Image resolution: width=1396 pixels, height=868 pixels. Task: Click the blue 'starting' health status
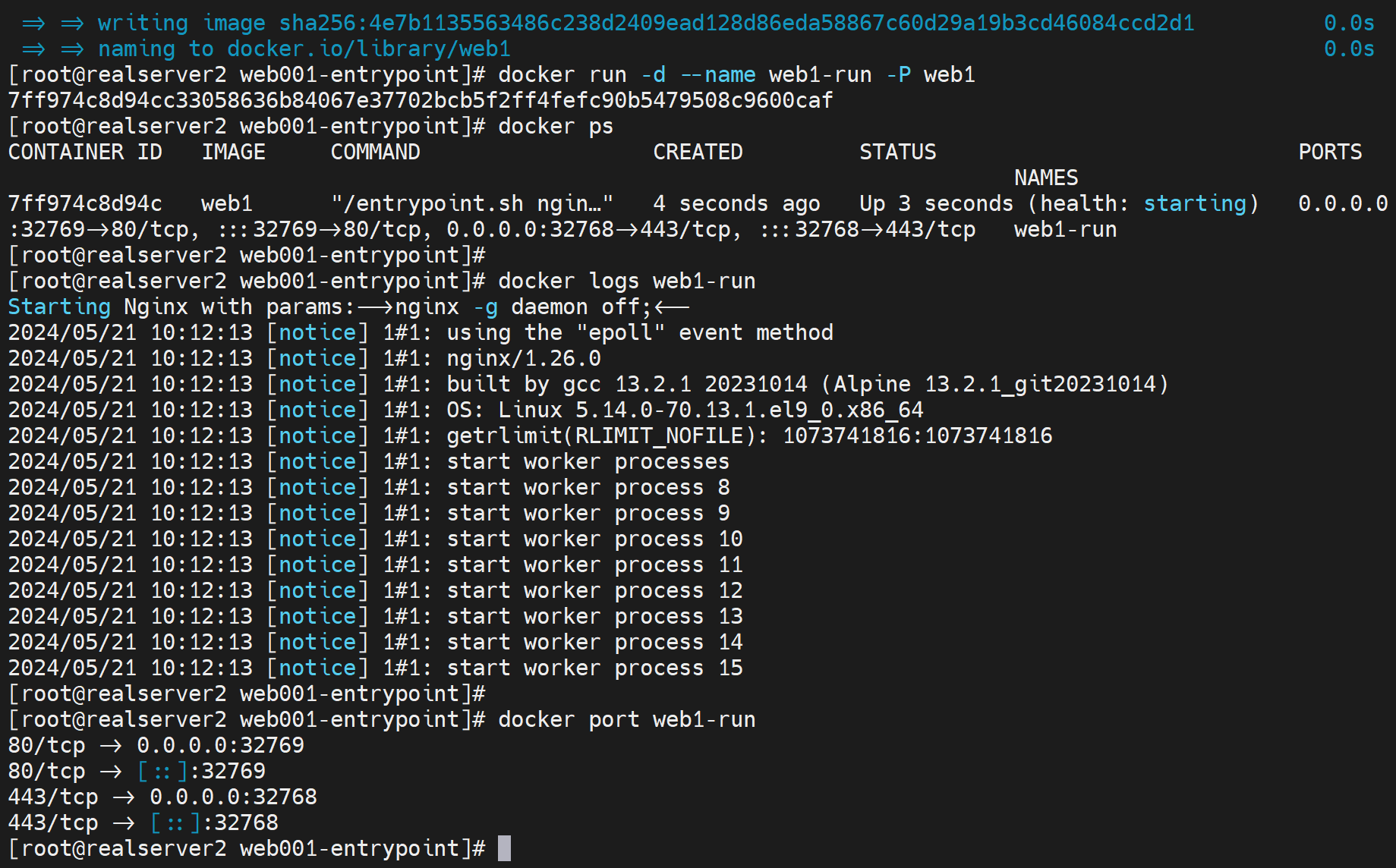click(x=1195, y=203)
